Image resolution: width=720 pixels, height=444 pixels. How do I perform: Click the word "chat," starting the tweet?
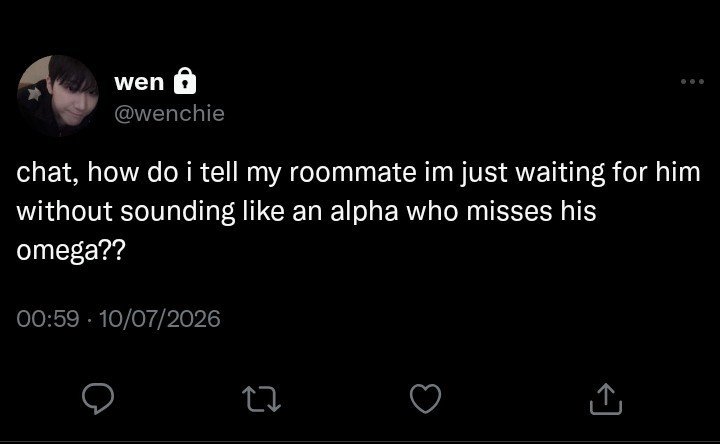tap(46, 172)
